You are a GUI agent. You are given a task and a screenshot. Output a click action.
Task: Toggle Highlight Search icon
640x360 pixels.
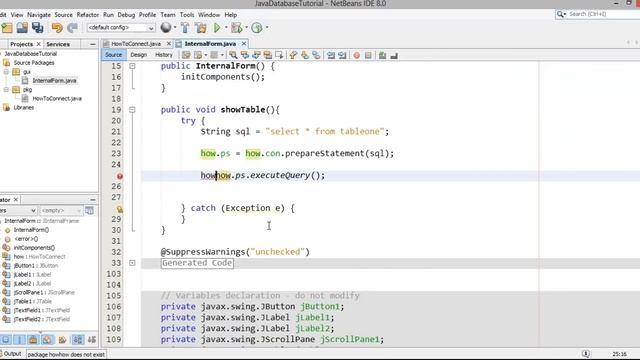(268, 55)
